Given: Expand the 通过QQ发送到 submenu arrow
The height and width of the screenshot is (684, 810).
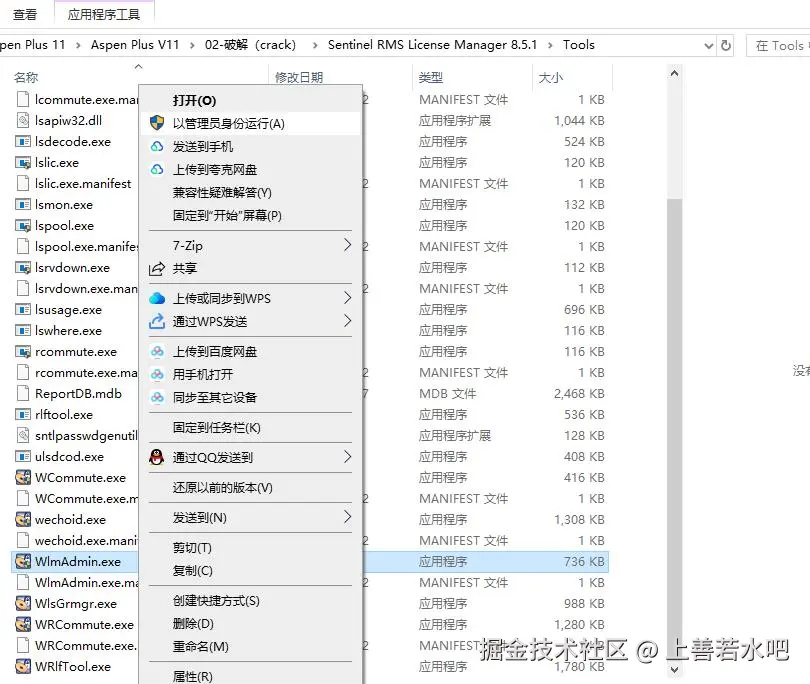Looking at the screenshot, I should (348, 457).
